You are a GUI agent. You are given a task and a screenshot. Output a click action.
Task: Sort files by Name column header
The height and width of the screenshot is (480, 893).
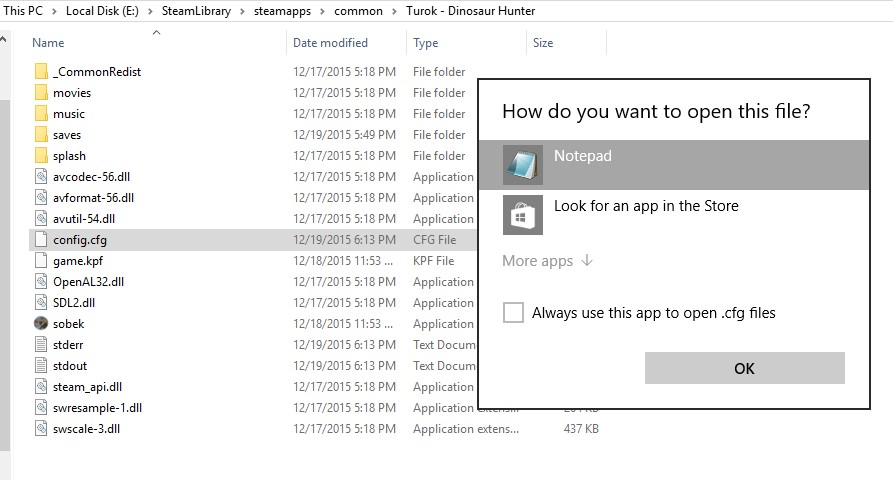pos(48,43)
